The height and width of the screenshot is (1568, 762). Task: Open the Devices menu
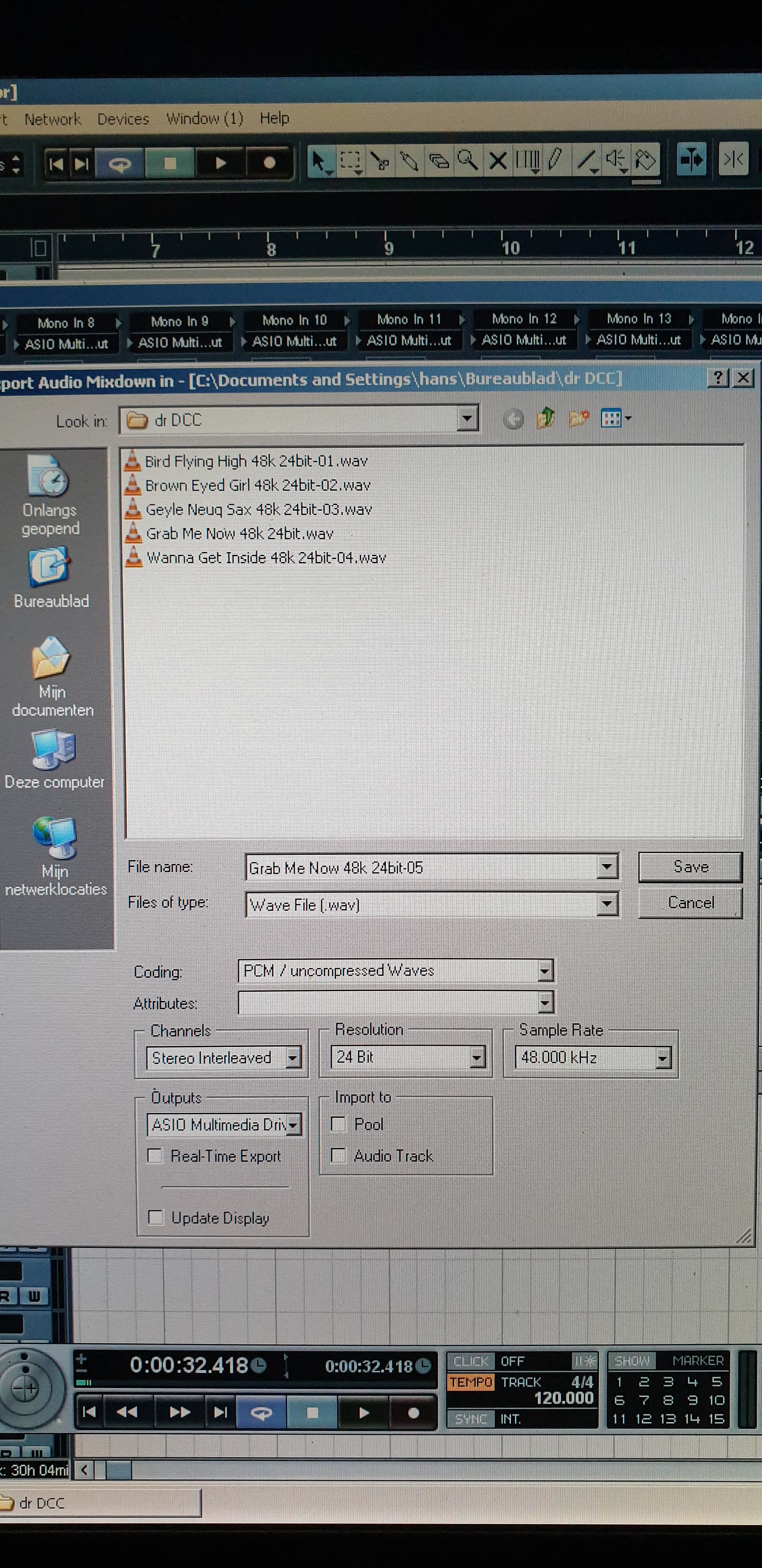[x=123, y=119]
